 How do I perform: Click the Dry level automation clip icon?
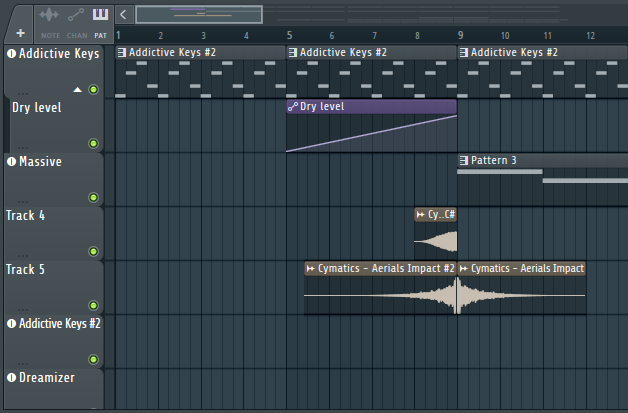293,106
